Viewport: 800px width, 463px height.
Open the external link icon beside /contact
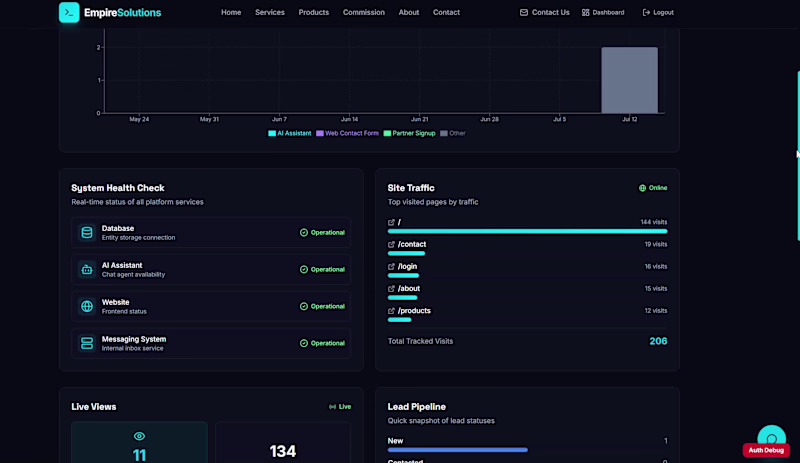[x=391, y=245]
